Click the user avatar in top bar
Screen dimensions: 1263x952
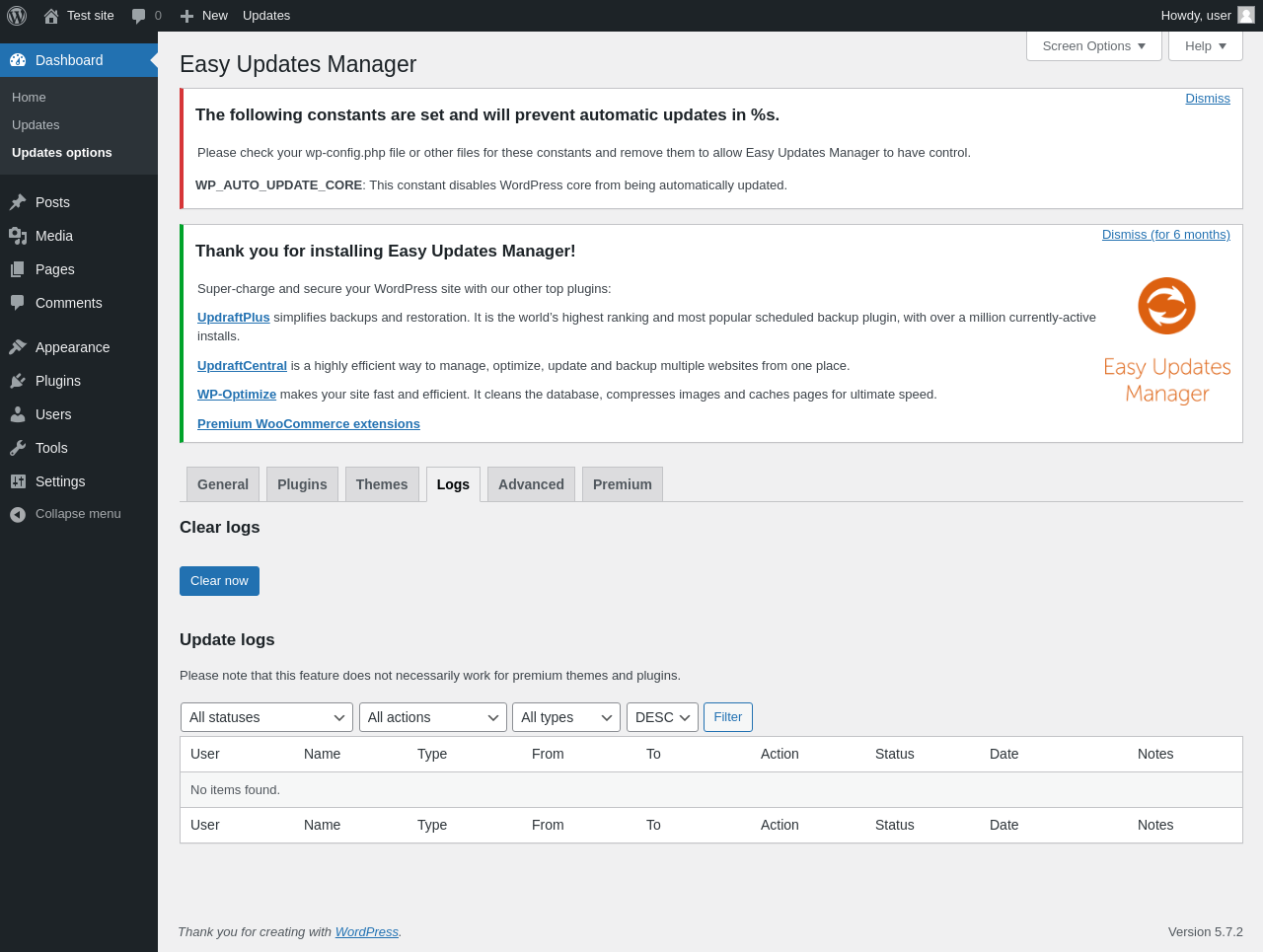1246,15
